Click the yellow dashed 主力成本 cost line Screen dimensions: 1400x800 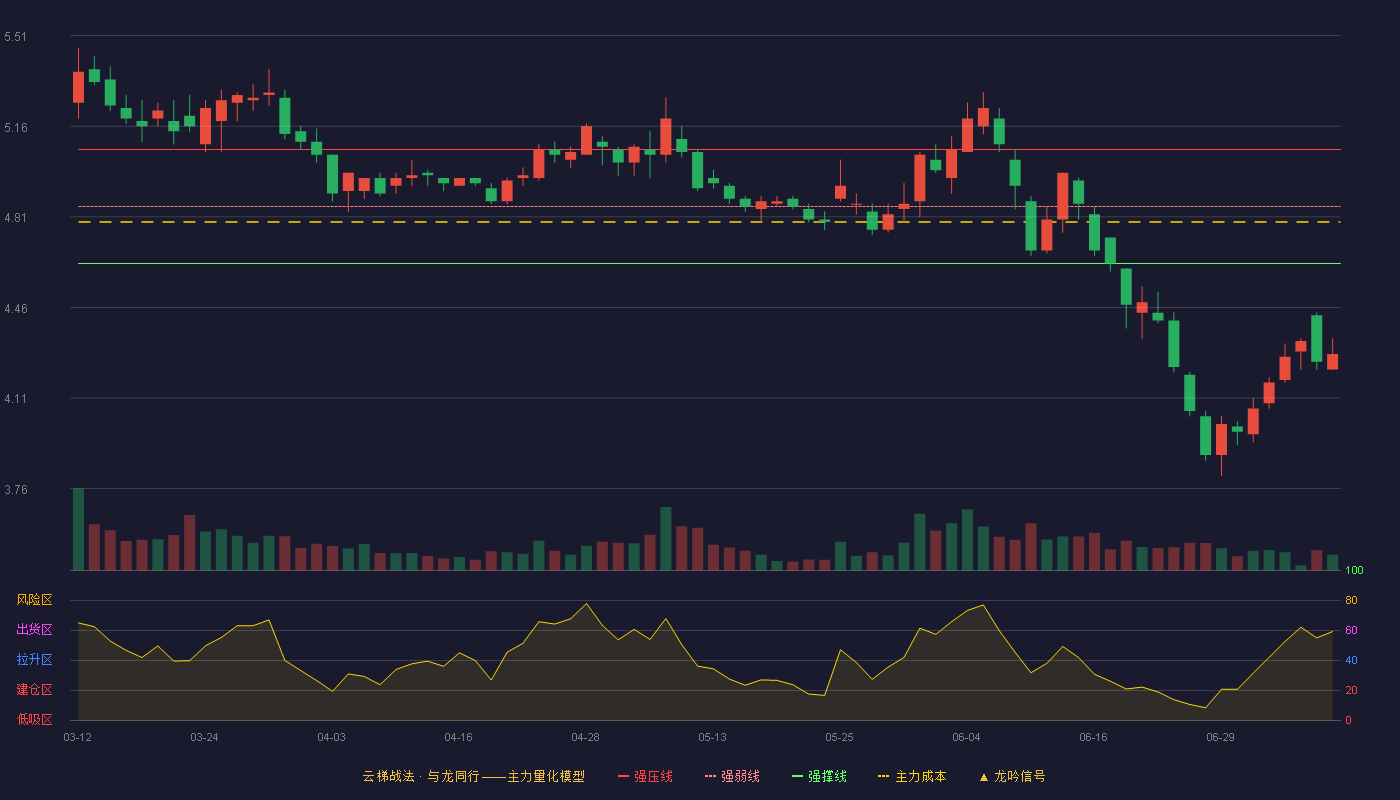coord(709,222)
